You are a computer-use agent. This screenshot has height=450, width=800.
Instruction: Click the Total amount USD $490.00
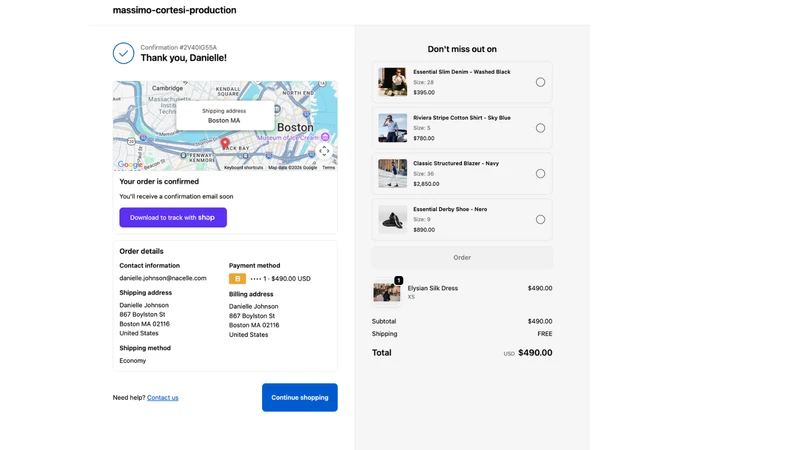[x=528, y=353]
